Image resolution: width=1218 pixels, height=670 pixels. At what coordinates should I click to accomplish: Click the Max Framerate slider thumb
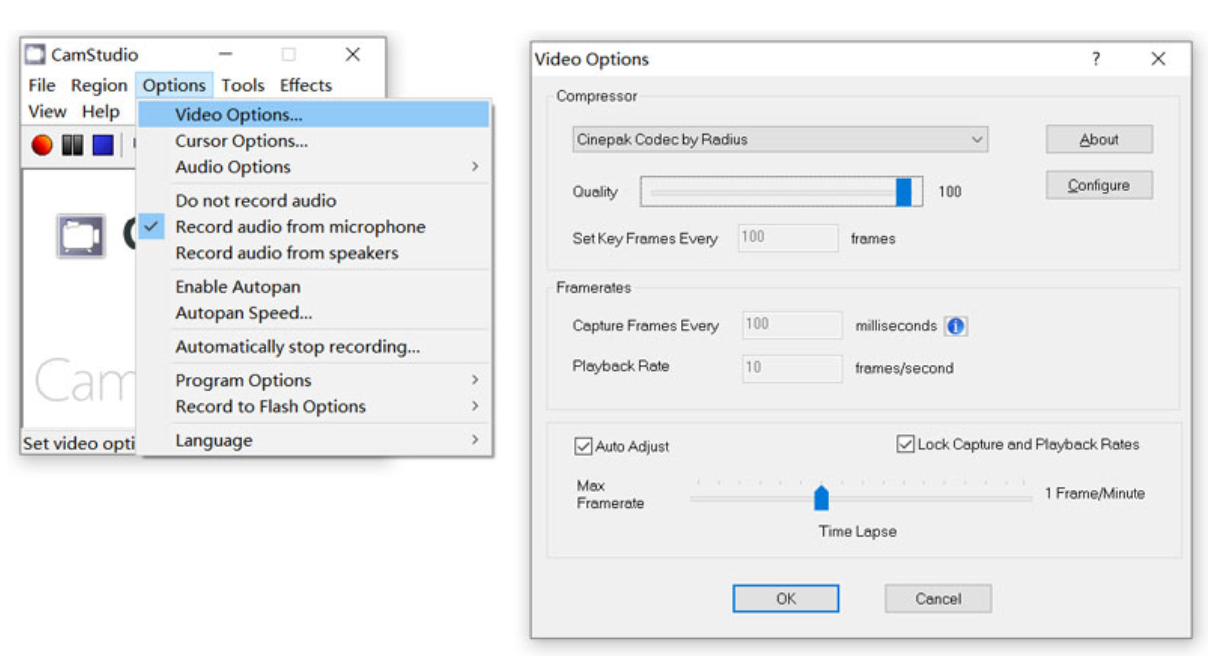[x=821, y=497]
